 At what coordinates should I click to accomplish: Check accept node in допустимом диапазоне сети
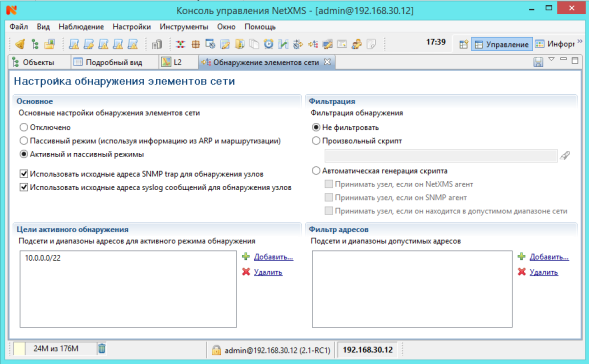coord(329,211)
